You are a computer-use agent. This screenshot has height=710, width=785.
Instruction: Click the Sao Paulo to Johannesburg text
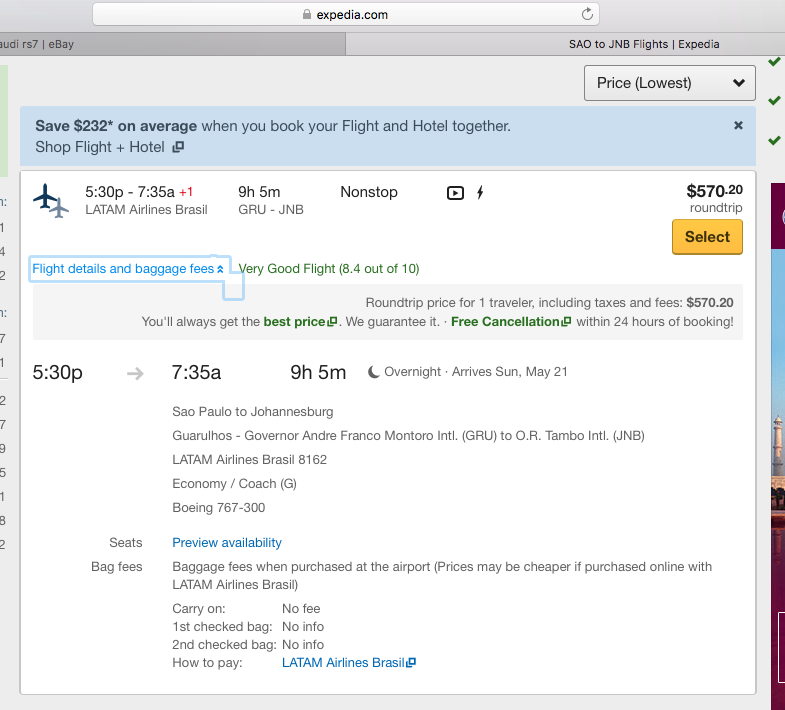[x=253, y=412]
